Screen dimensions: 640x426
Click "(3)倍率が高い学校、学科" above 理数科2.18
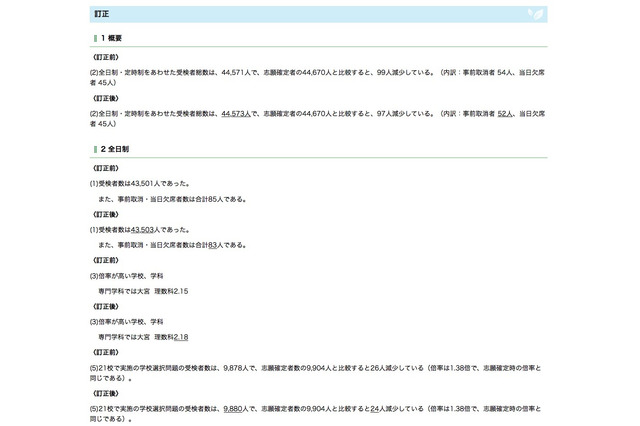pyautogui.click(x=127, y=322)
